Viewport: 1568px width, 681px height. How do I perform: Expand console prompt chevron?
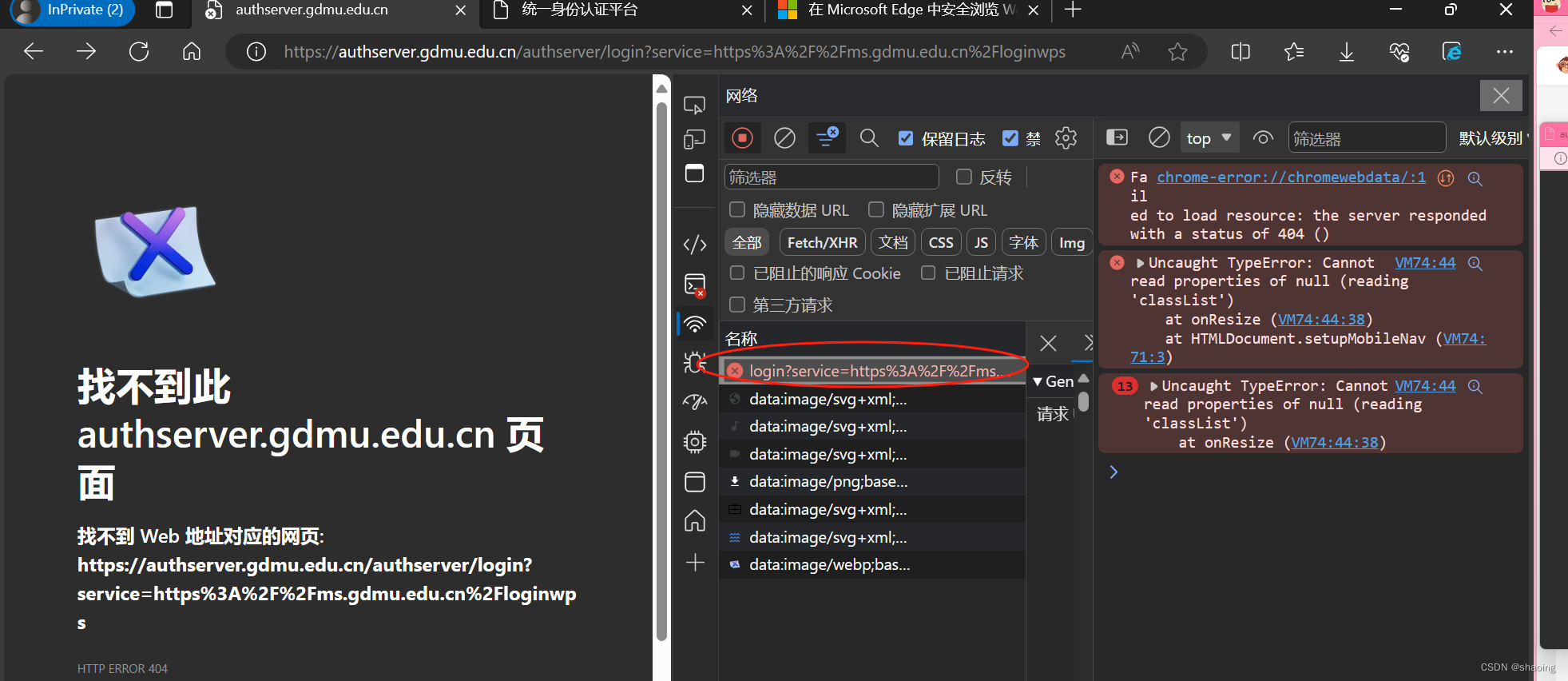pyautogui.click(x=1113, y=472)
